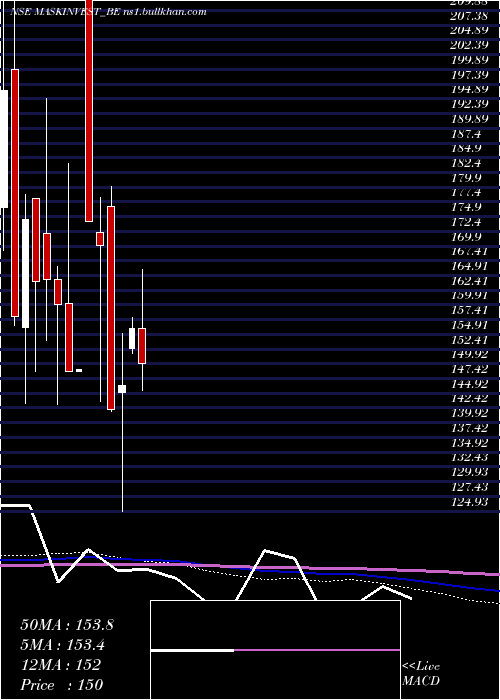Click the last red candlestick near 152
Viewport: 500px width, 700px height.
click(x=142, y=346)
